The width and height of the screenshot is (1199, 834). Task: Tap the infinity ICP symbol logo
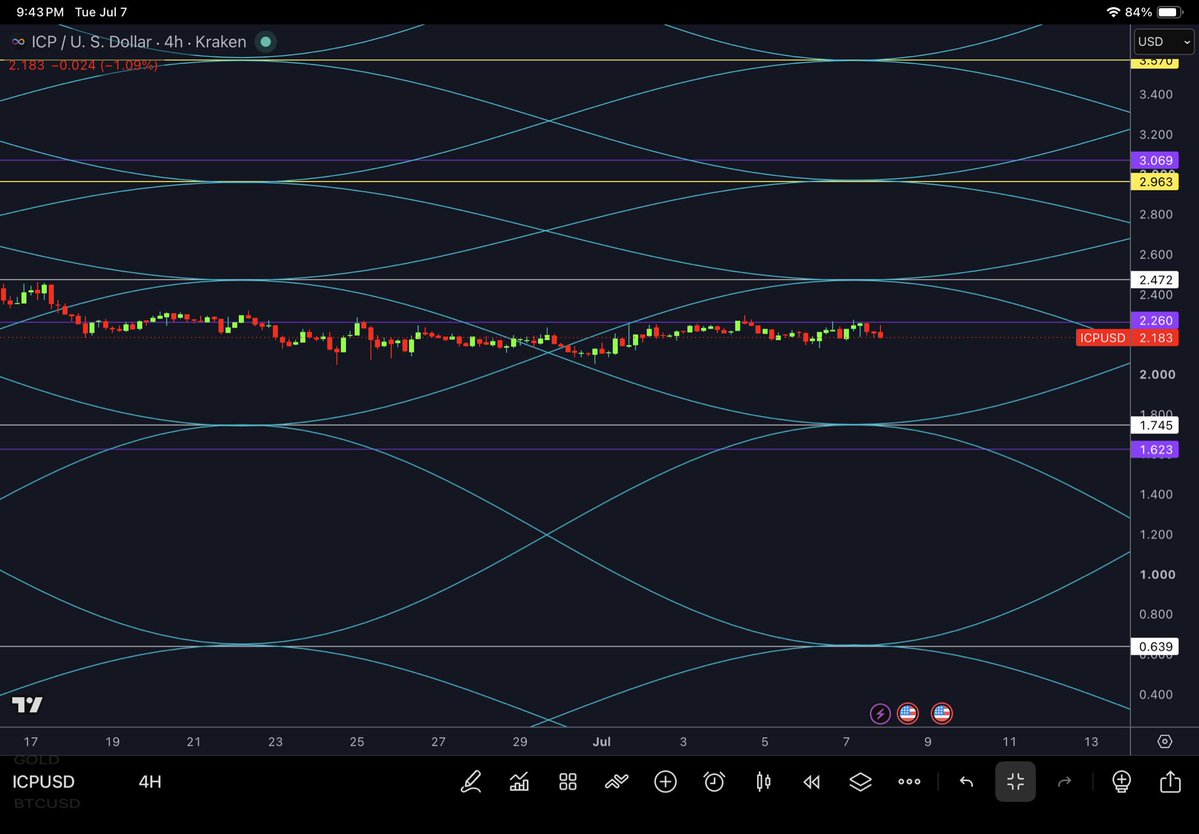(18, 41)
